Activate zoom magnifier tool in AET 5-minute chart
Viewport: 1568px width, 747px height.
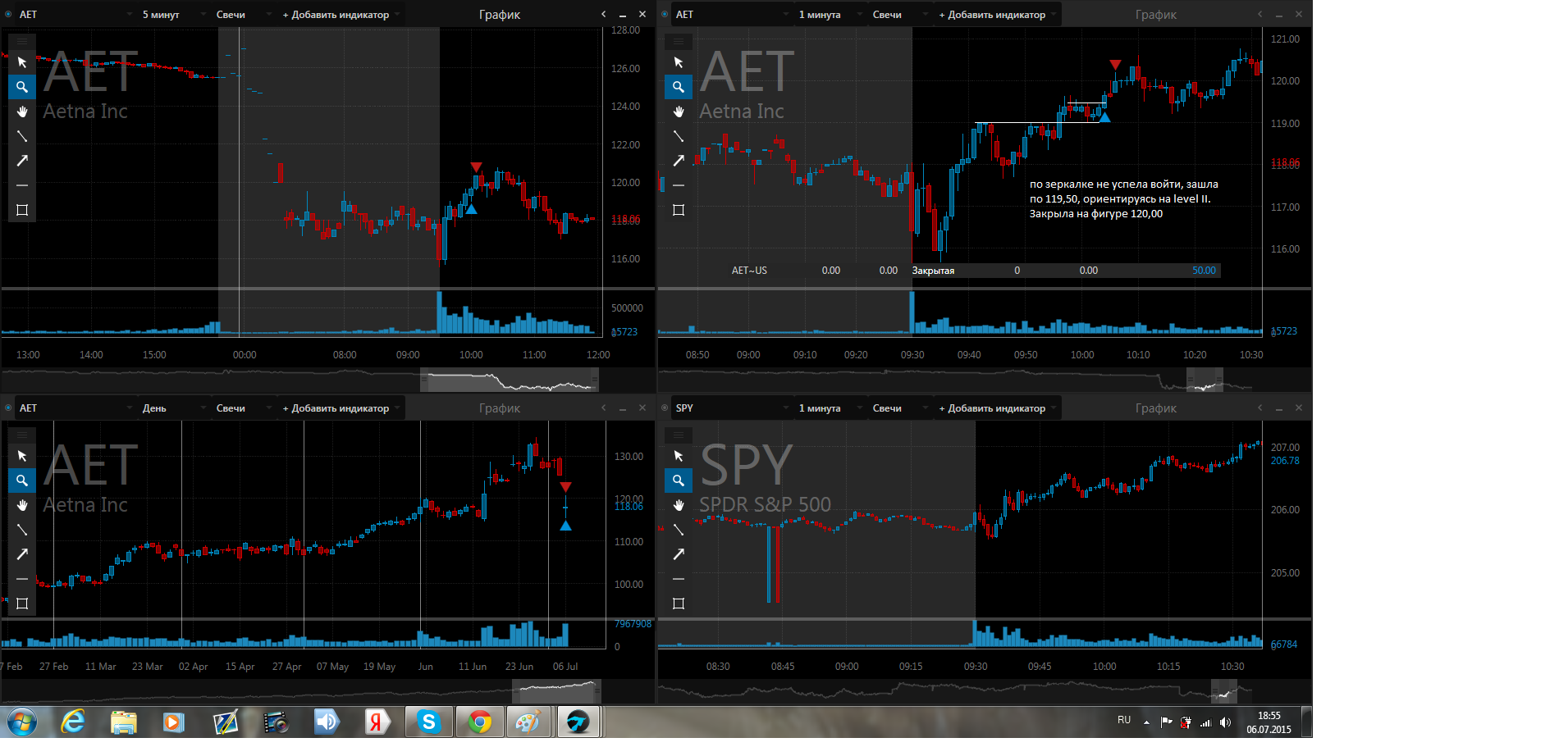pos(22,87)
